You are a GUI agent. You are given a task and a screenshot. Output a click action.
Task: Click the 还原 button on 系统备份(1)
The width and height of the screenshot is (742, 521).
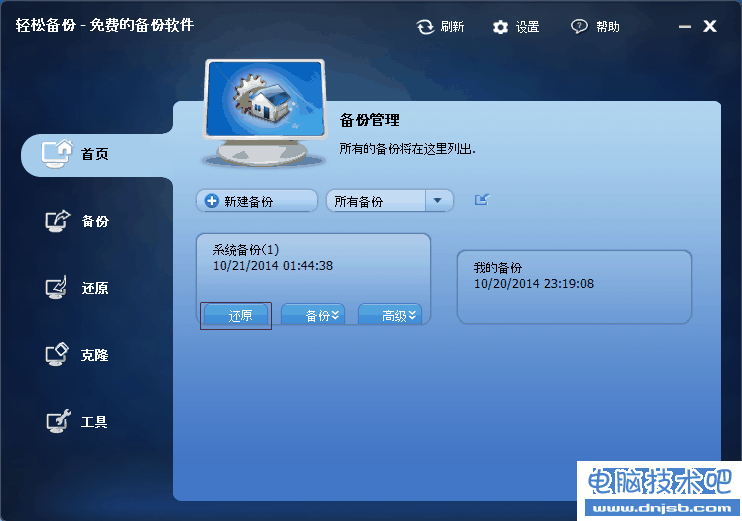tap(236, 315)
